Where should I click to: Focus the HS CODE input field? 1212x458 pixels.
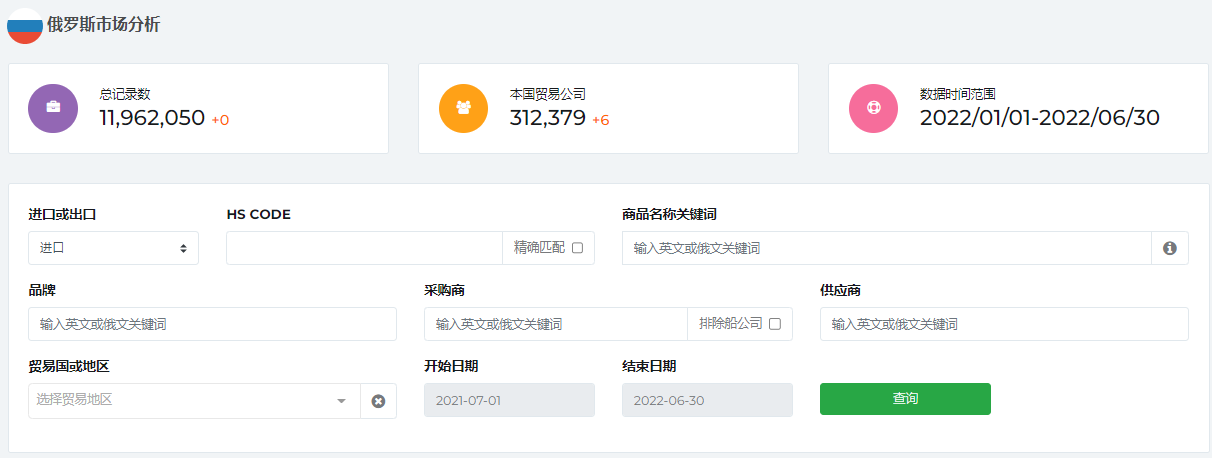coord(364,248)
